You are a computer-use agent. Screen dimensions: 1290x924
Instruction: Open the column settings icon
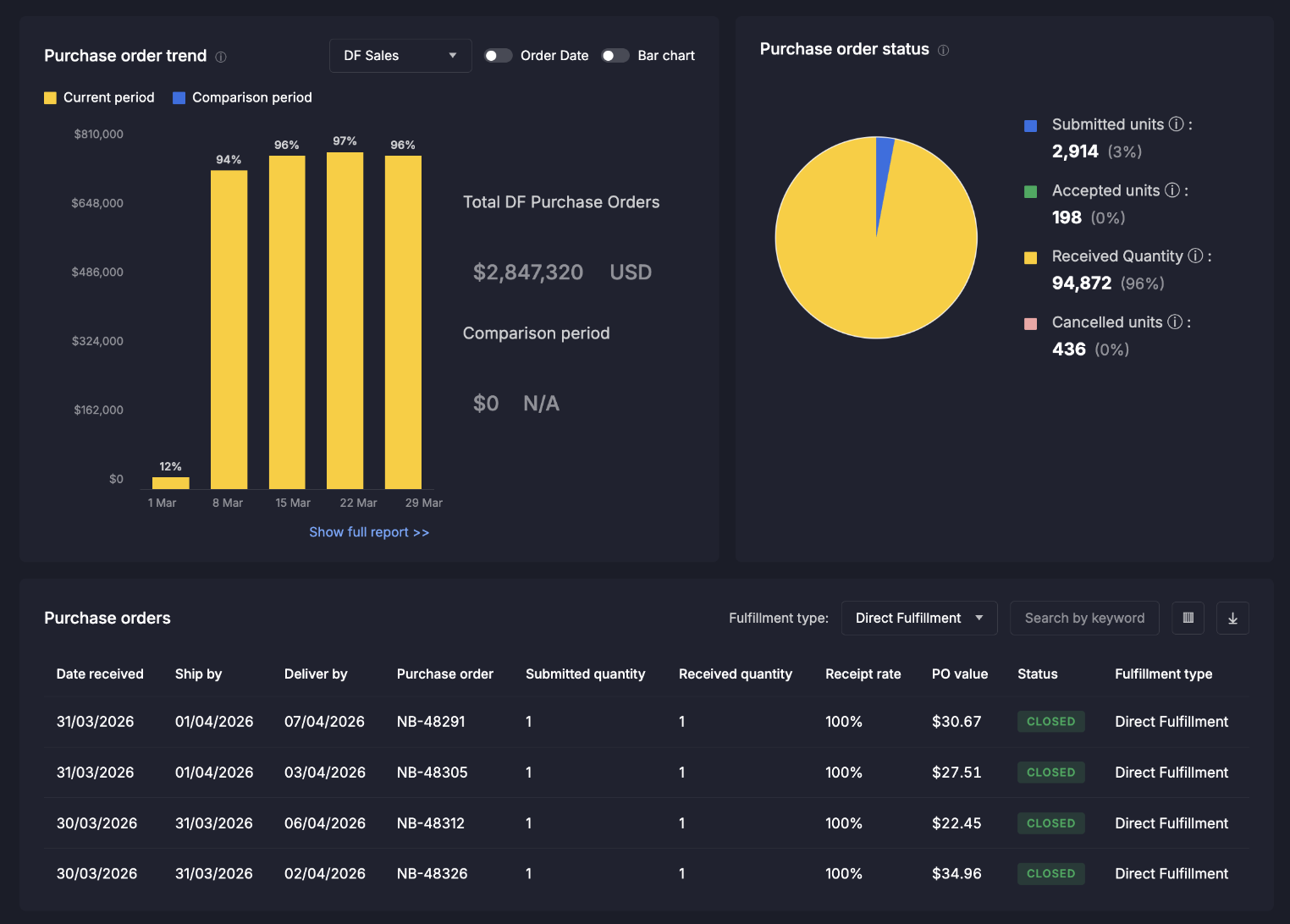1188,618
